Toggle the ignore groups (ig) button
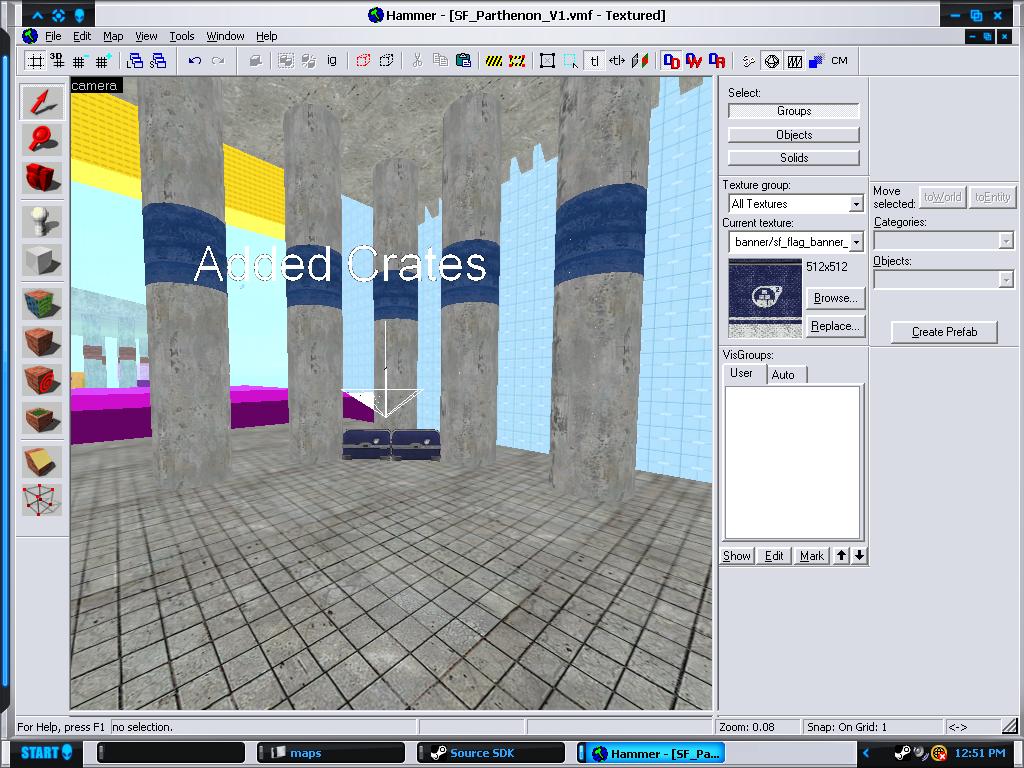Screen dimensions: 1024x768 pos(332,61)
